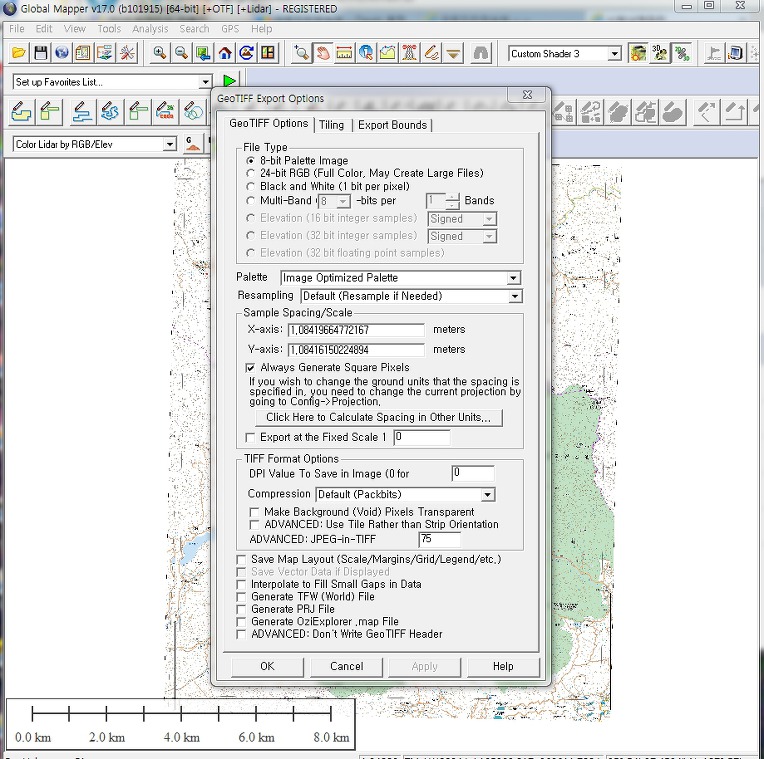Click the four-pane map layout icon
764x759 pixels.
[268, 53]
